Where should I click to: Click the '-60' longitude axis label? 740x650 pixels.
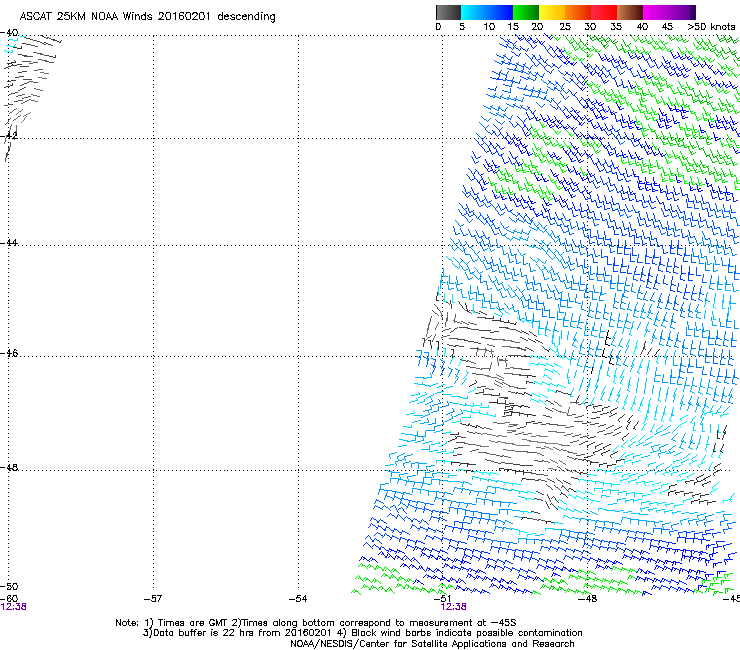tap(9, 599)
